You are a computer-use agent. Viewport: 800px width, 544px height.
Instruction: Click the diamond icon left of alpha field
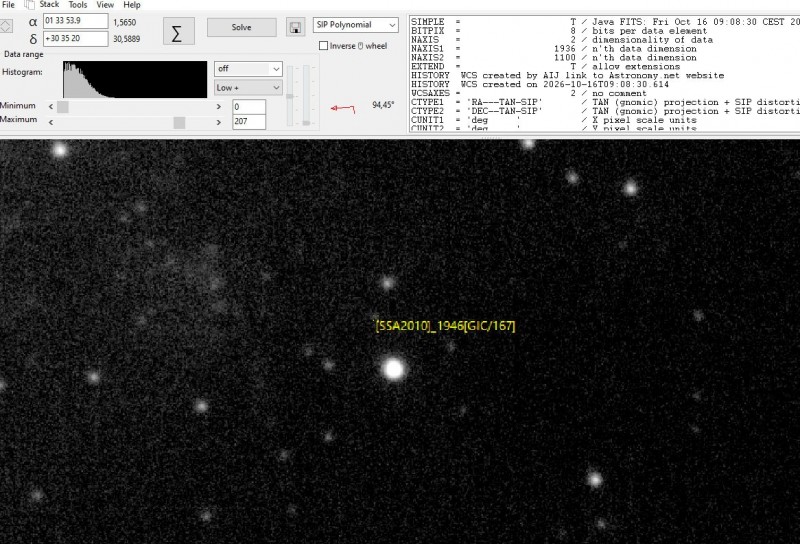6,26
